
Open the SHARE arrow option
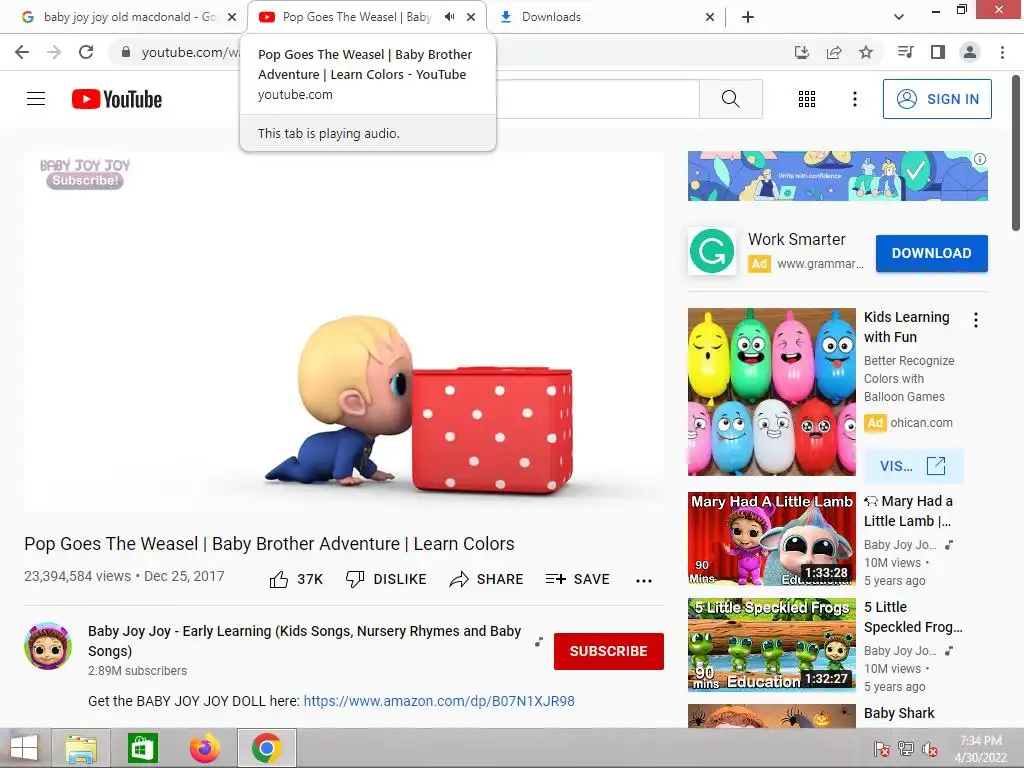(487, 579)
